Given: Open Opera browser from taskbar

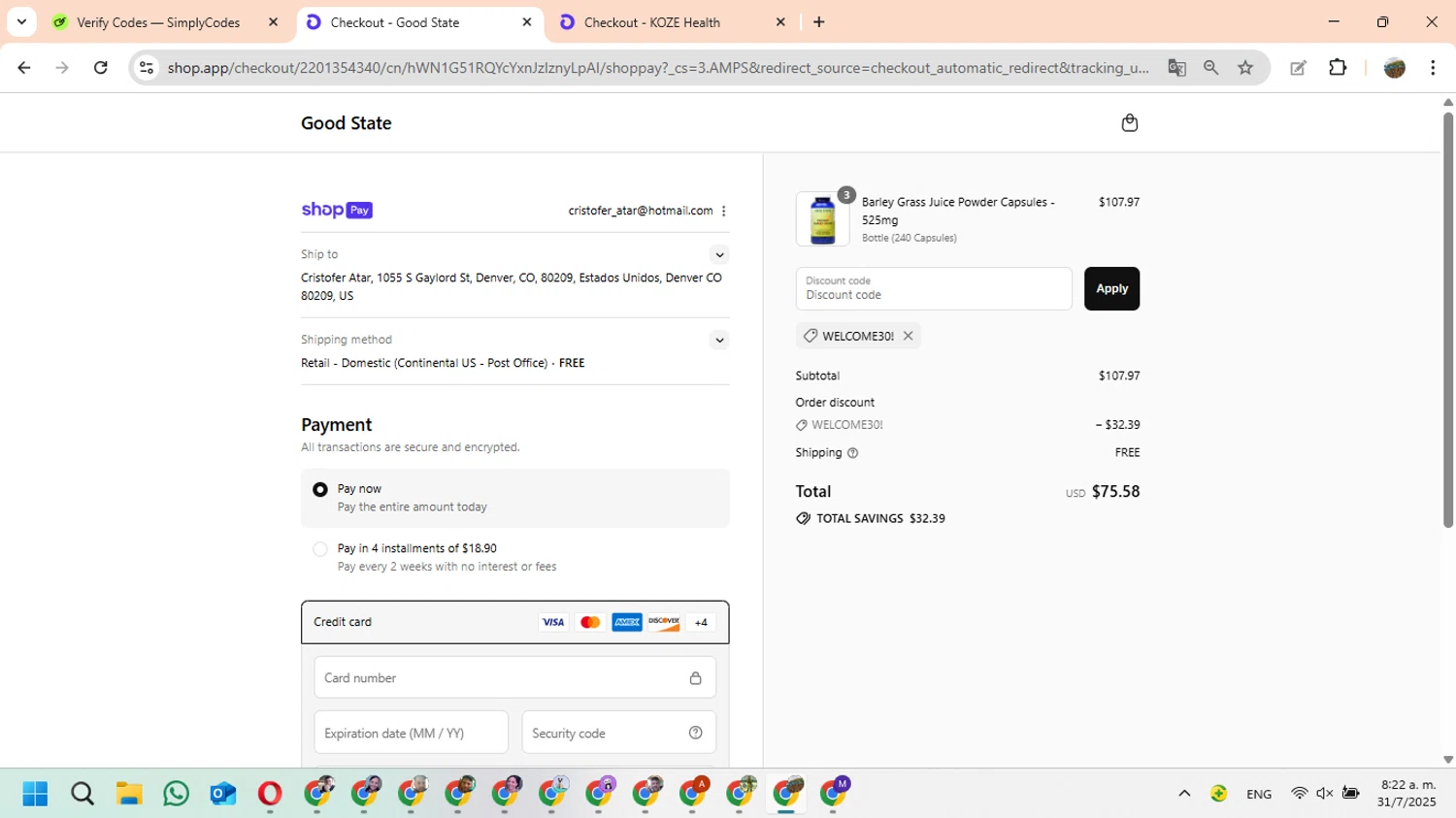Looking at the screenshot, I should pos(270,794).
